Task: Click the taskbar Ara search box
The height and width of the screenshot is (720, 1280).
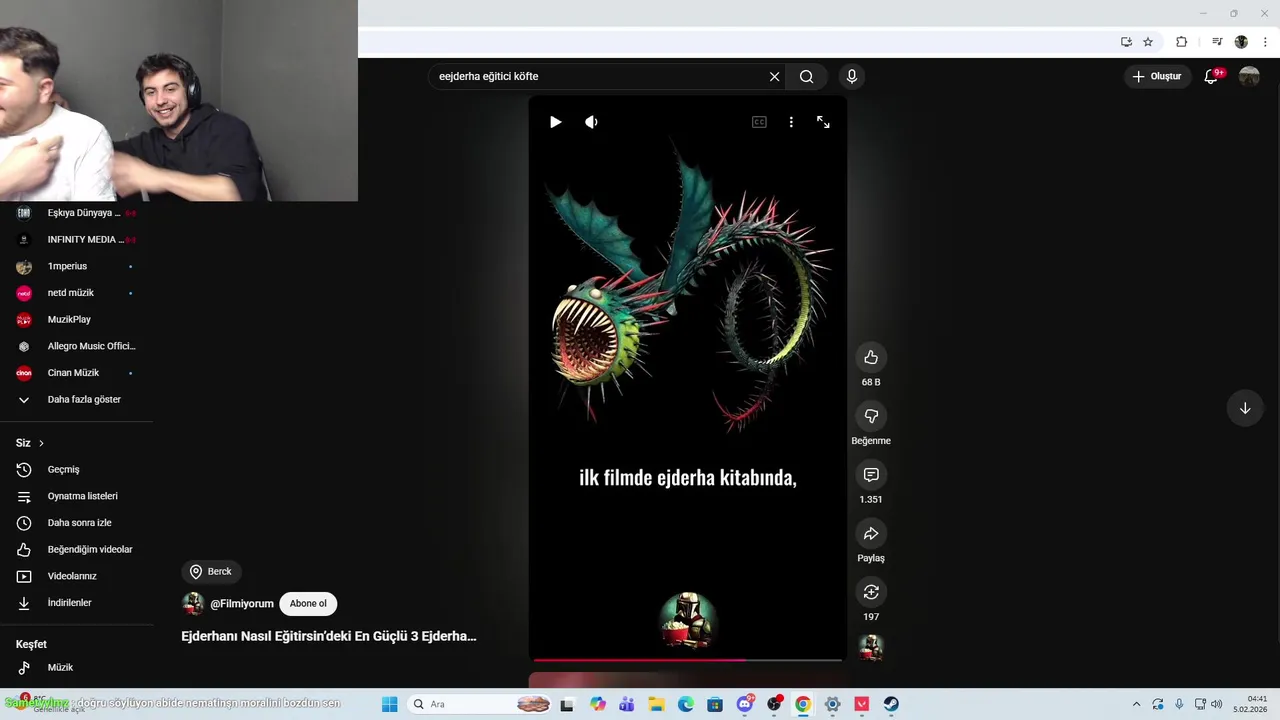Action: pyautogui.click(x=481, y=704)
